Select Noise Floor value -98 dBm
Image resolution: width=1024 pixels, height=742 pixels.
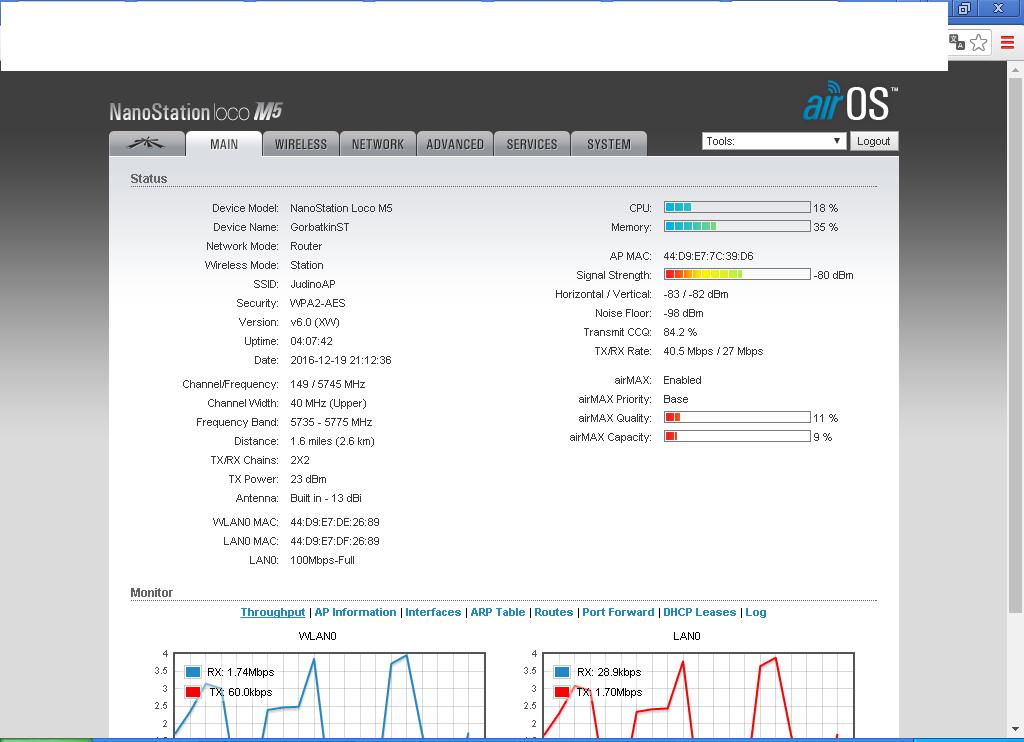[x=684, y=313]
